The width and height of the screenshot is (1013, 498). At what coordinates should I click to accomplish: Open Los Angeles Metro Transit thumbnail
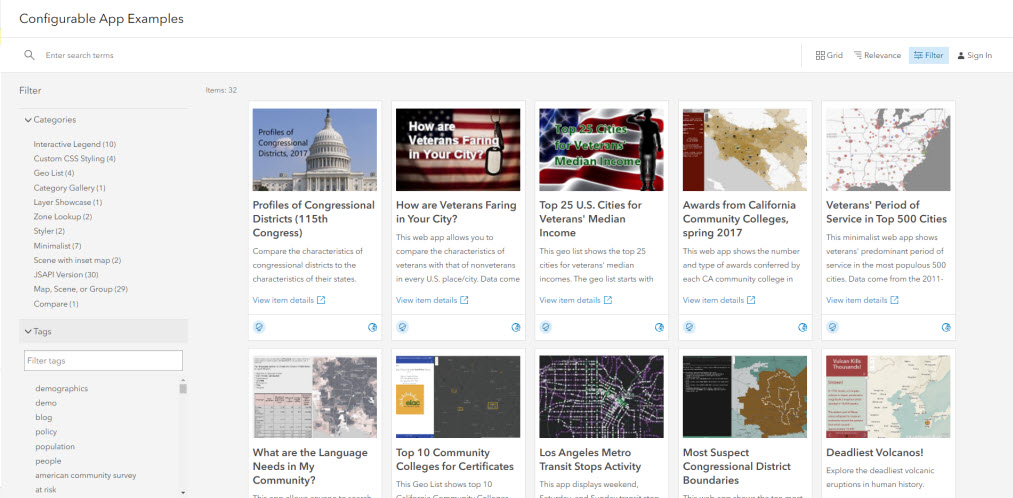pyautogui.click(x=601, y=397)
